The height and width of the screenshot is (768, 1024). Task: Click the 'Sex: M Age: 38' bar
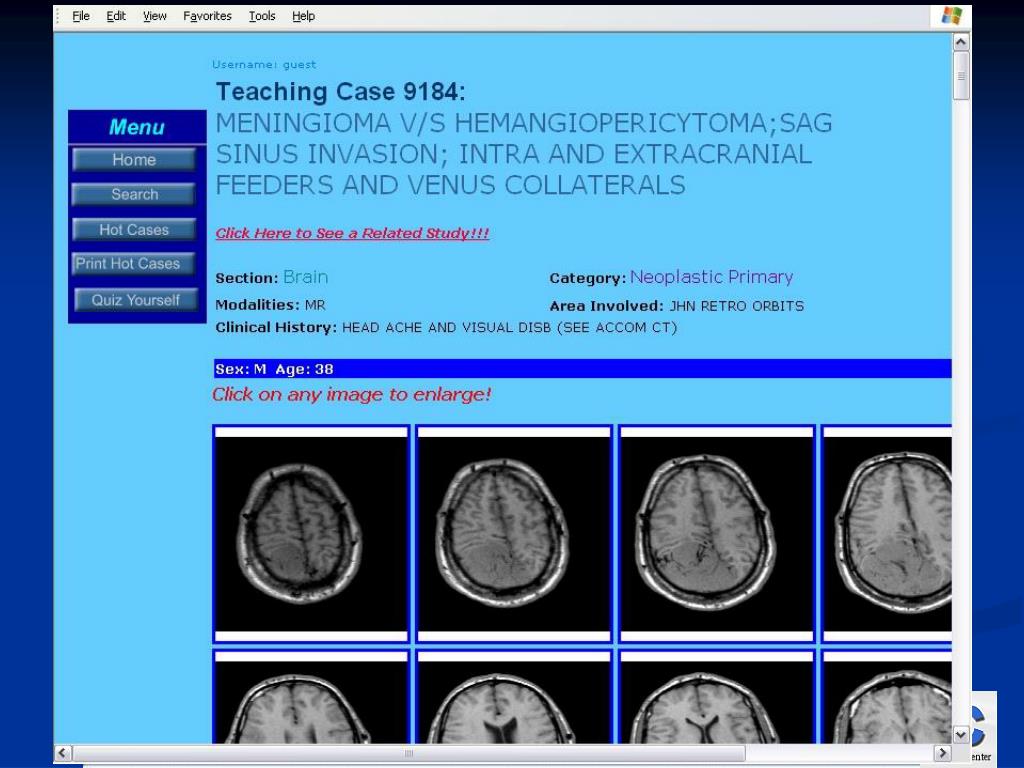coord(582,369)
